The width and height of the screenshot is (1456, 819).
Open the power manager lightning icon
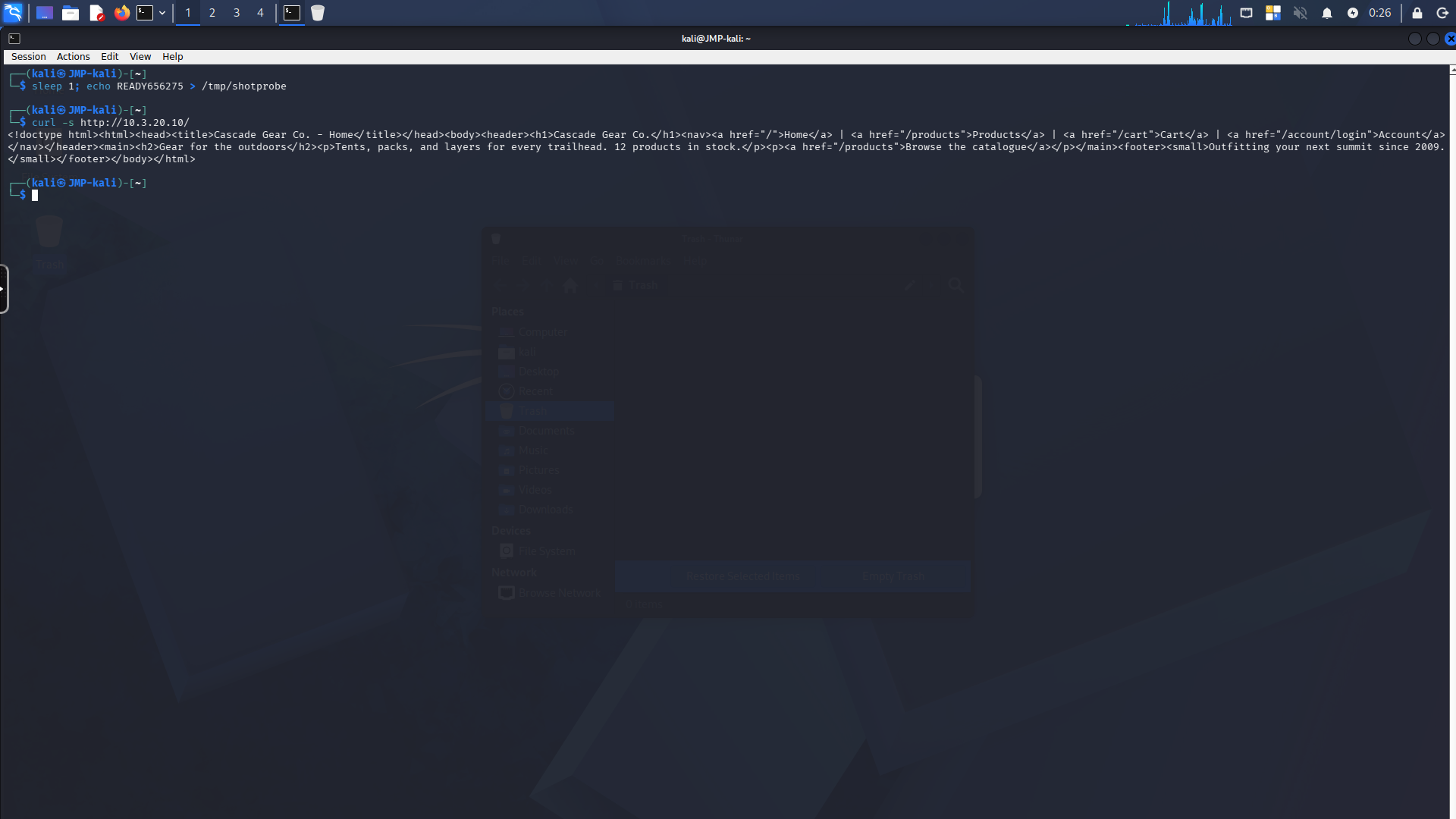1353,13
